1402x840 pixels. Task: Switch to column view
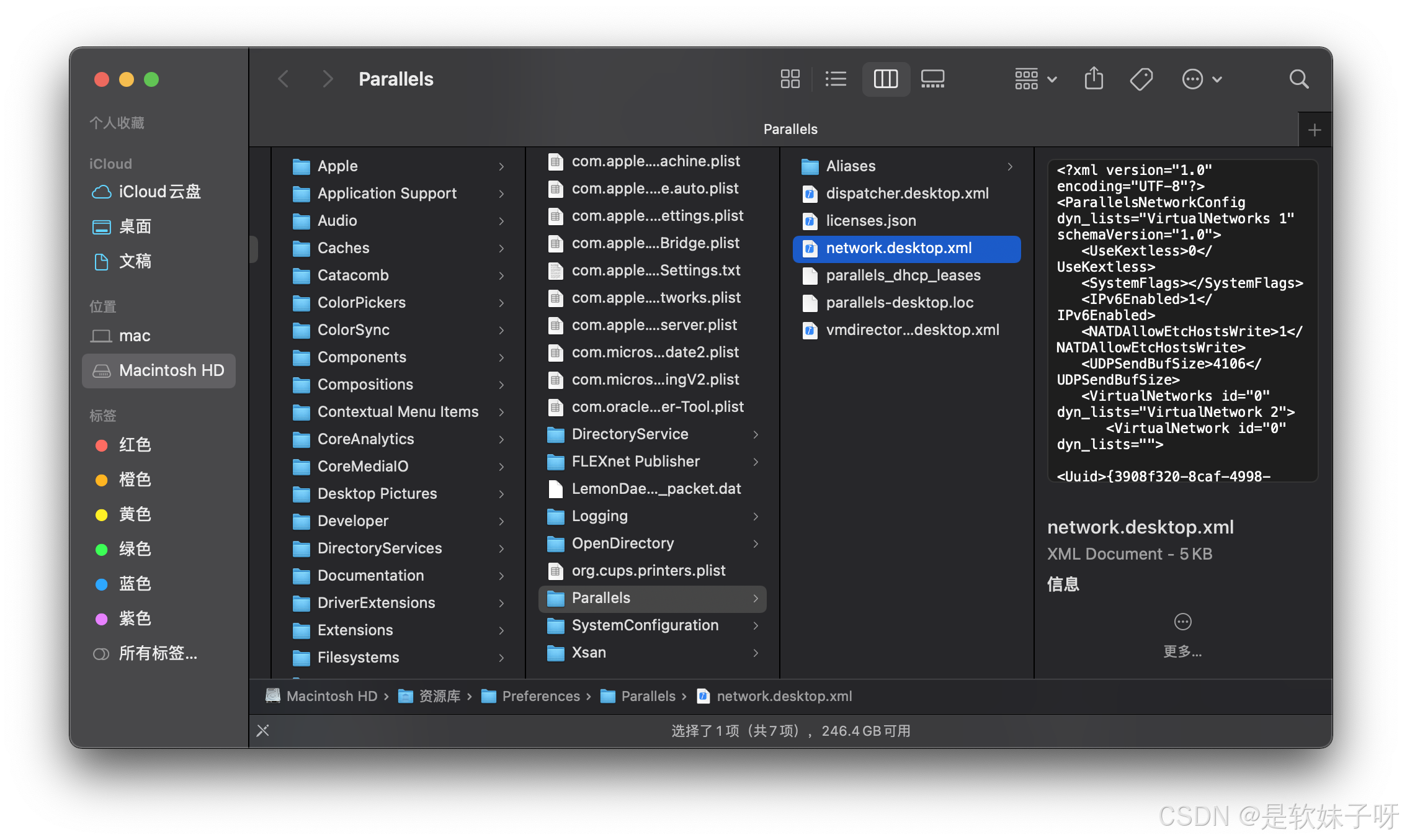885,79
